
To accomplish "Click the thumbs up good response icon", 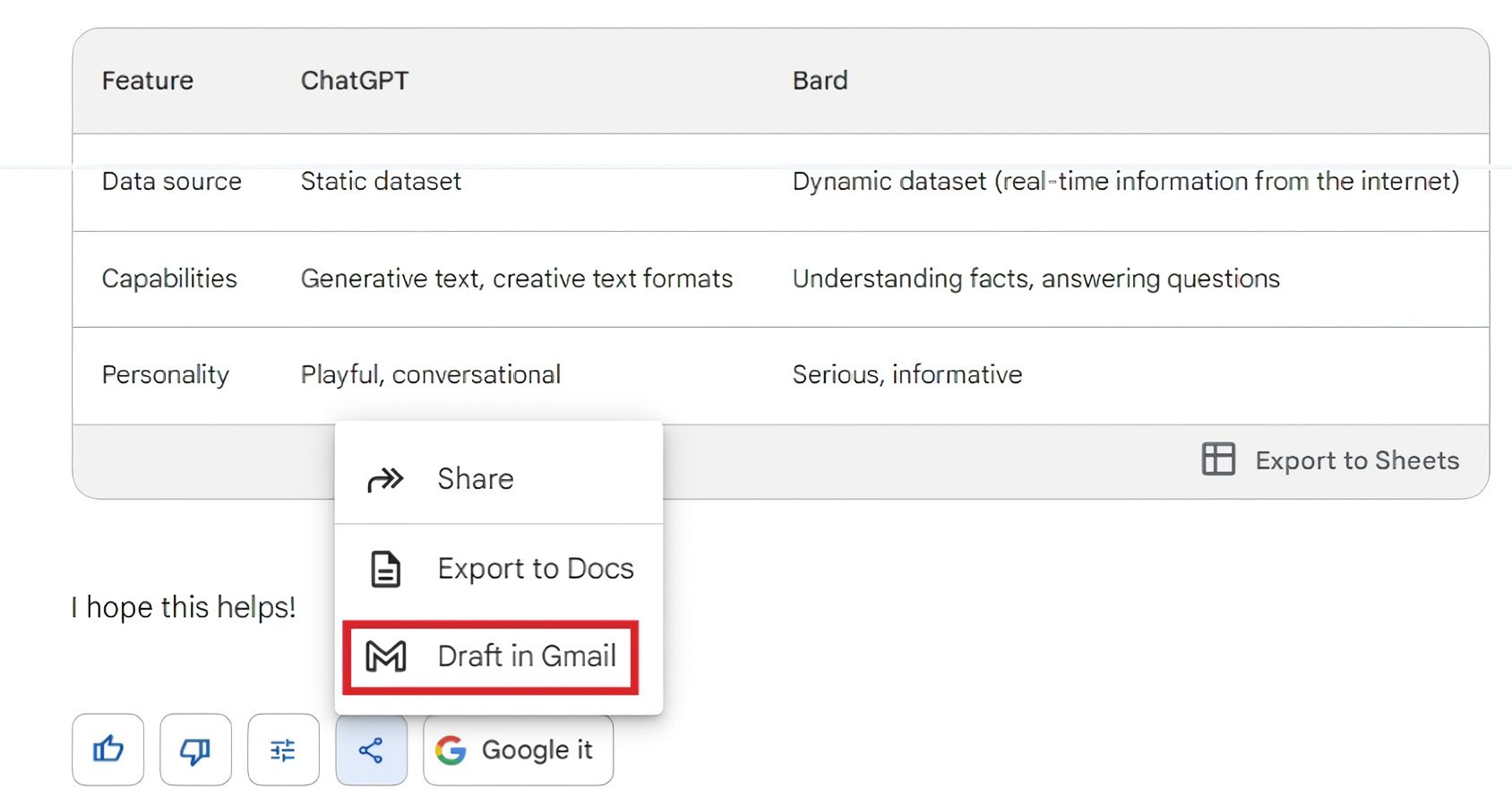I will [x=108, y=749].
